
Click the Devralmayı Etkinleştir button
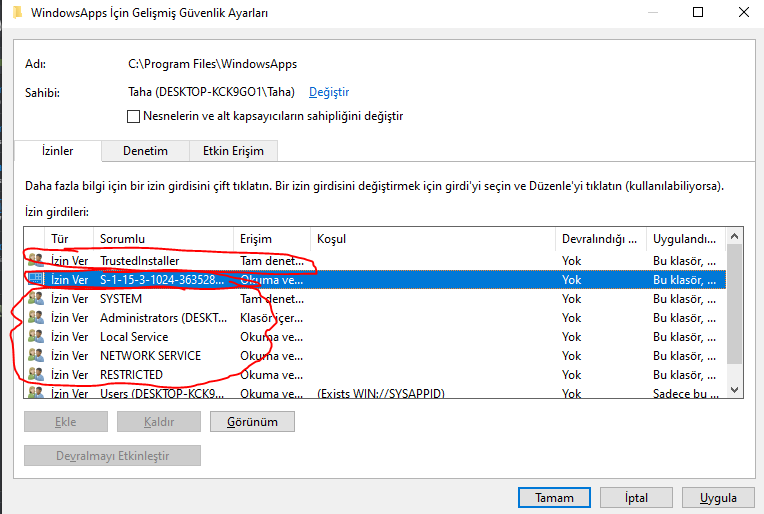(113, 456)
